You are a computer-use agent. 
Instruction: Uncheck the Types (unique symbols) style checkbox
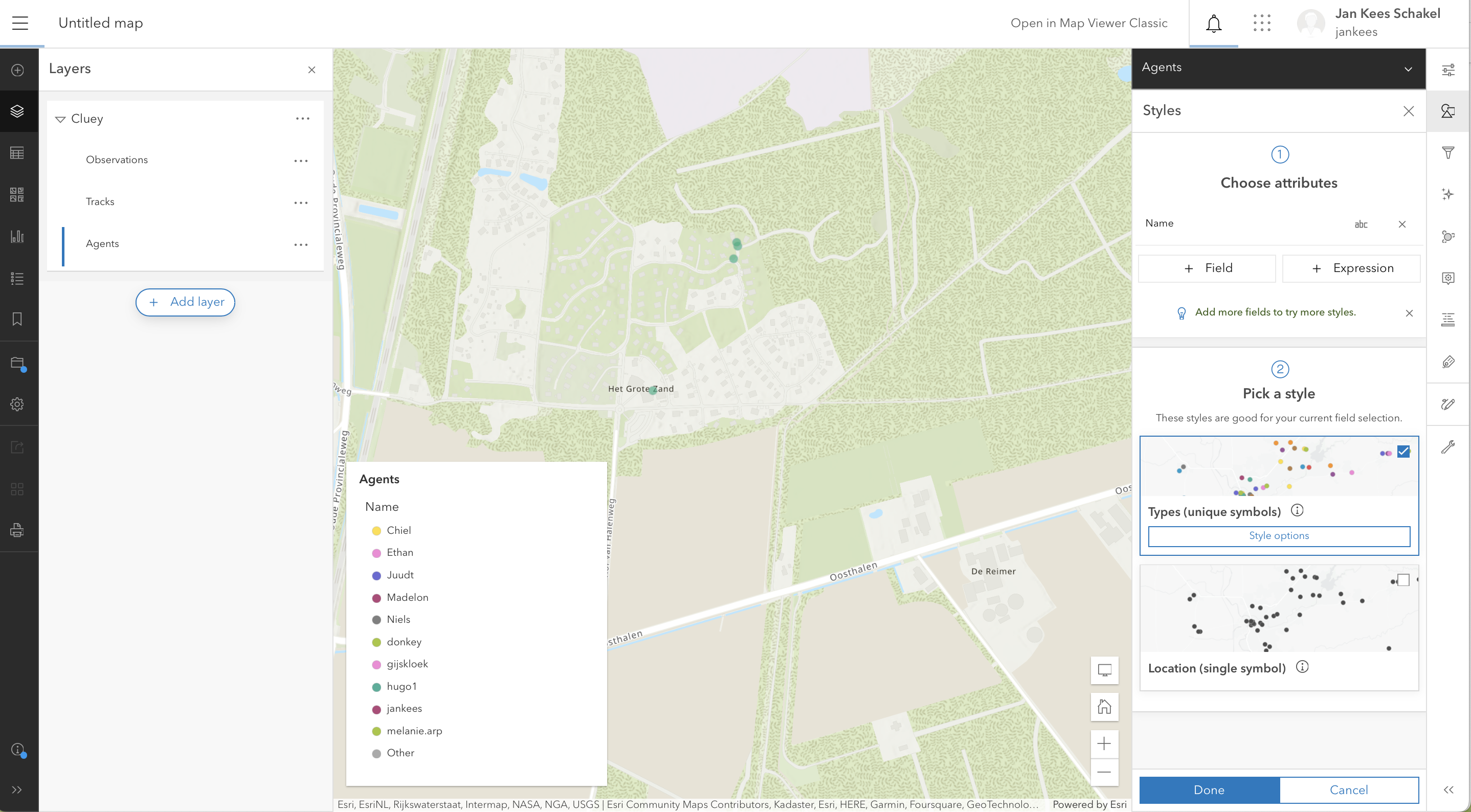(x=1403, y=451)
